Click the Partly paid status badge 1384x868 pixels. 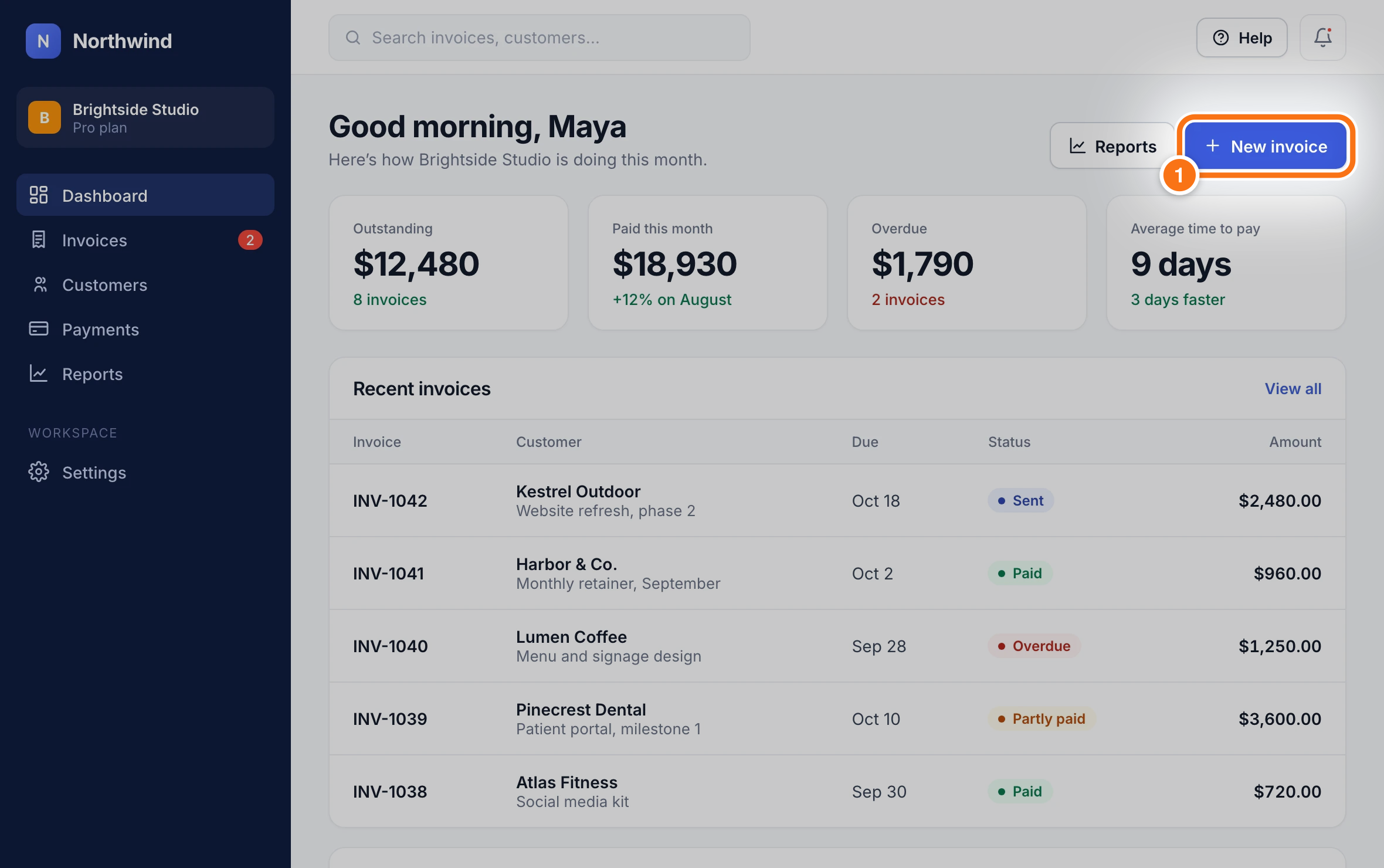[x=1042, y=718]
